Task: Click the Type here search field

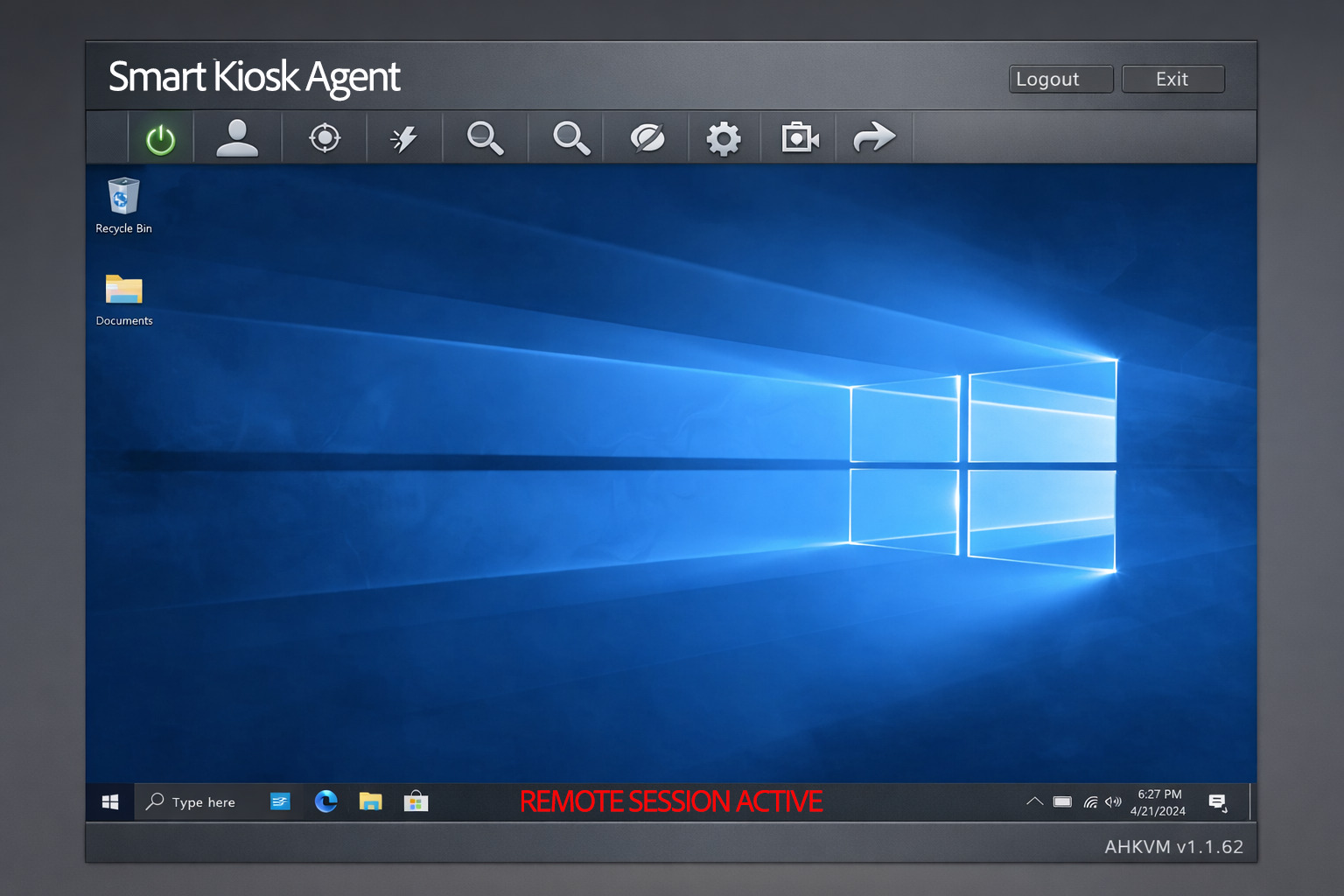Action: tap(203, 801)
